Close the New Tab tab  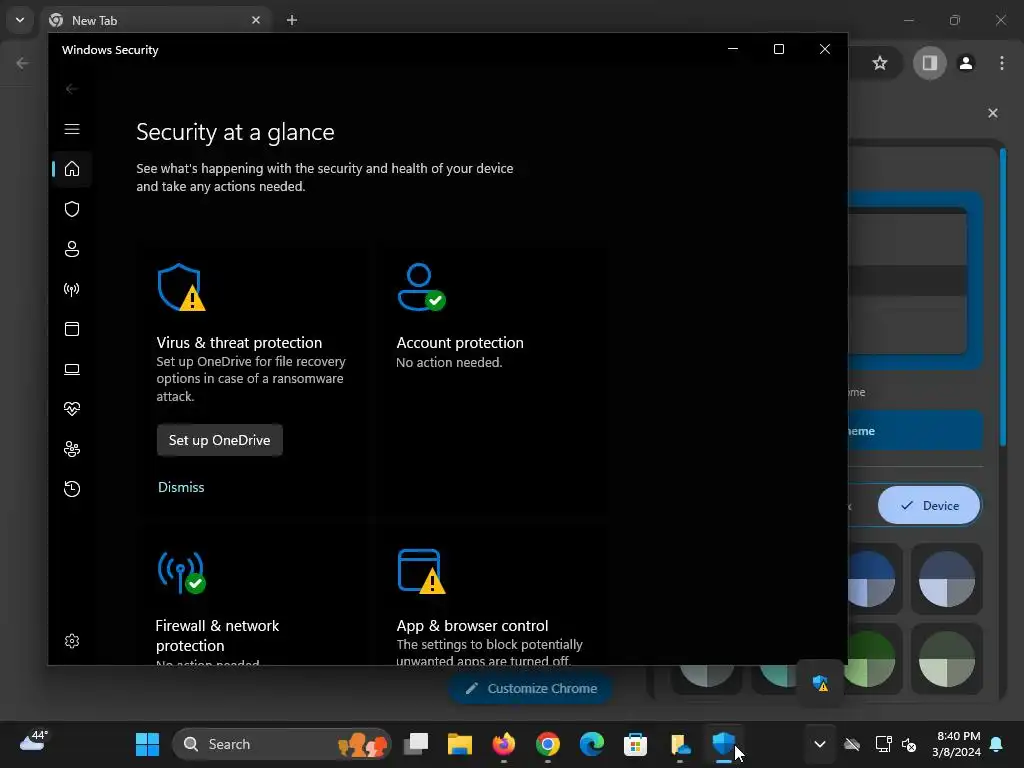coord(256,20)
